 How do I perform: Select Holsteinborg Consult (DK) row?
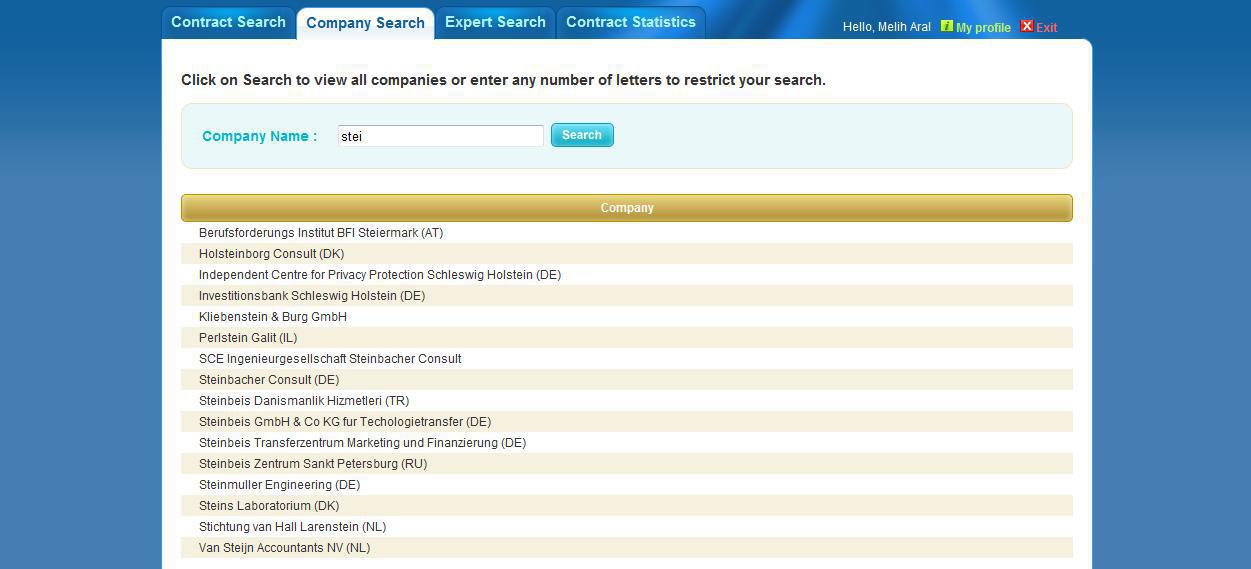[x=627, y=254]
